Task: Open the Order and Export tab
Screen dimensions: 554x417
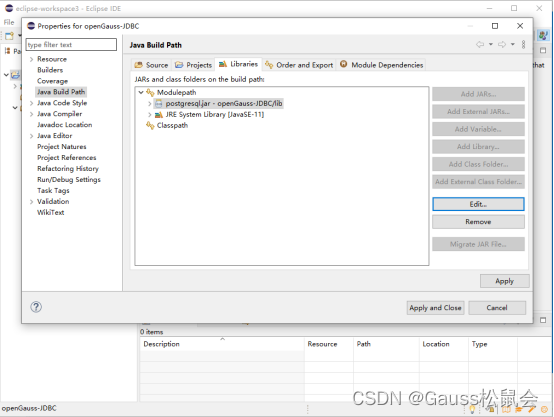Action: pos(299,65)
